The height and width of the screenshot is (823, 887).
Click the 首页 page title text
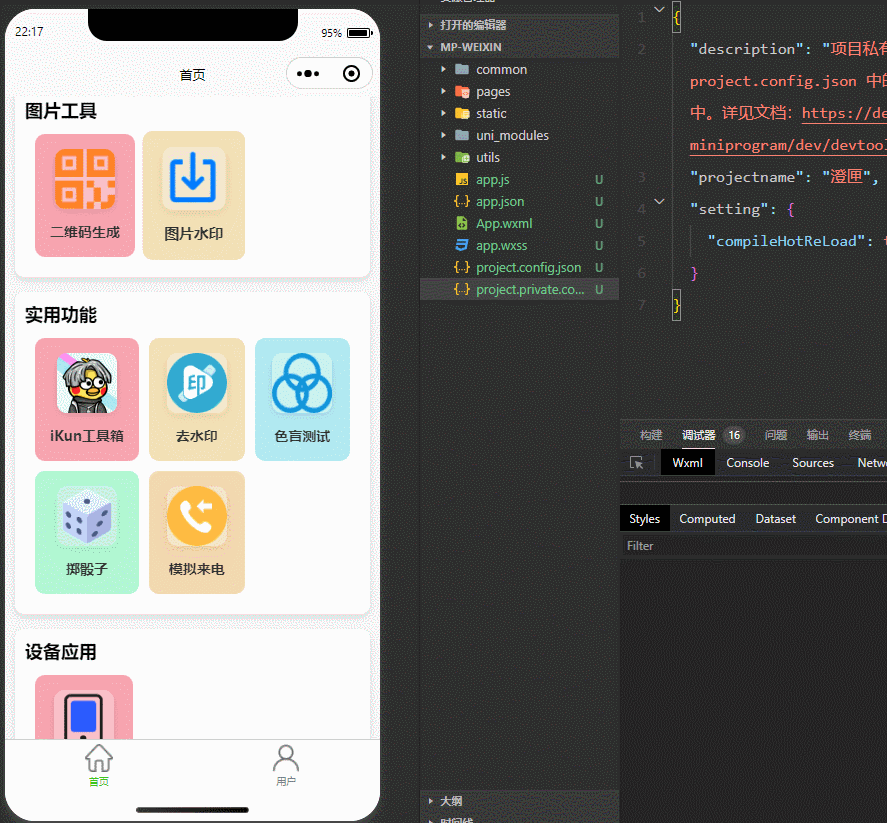tap(192, 75)
